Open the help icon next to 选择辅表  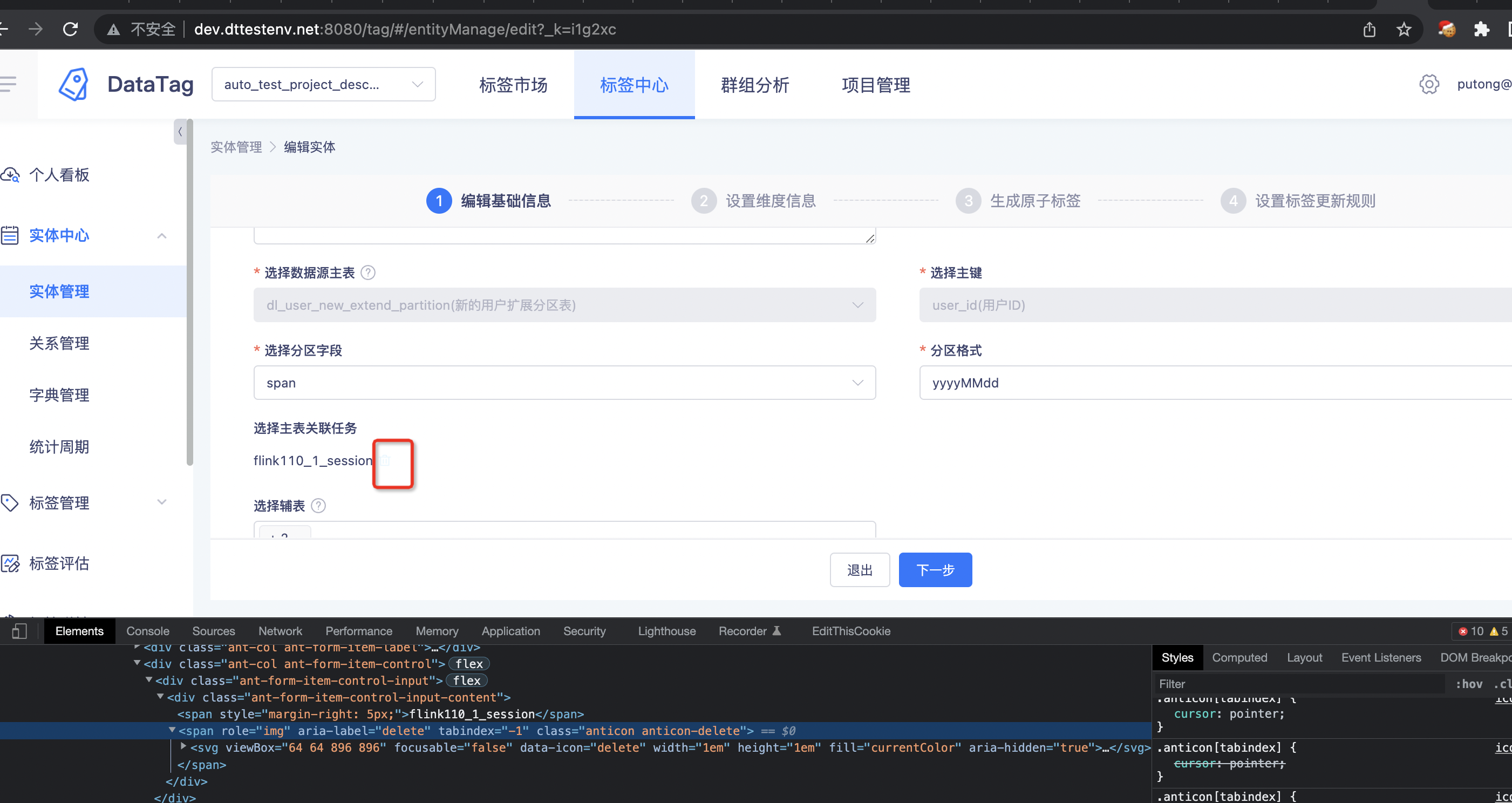pos(319,506)
